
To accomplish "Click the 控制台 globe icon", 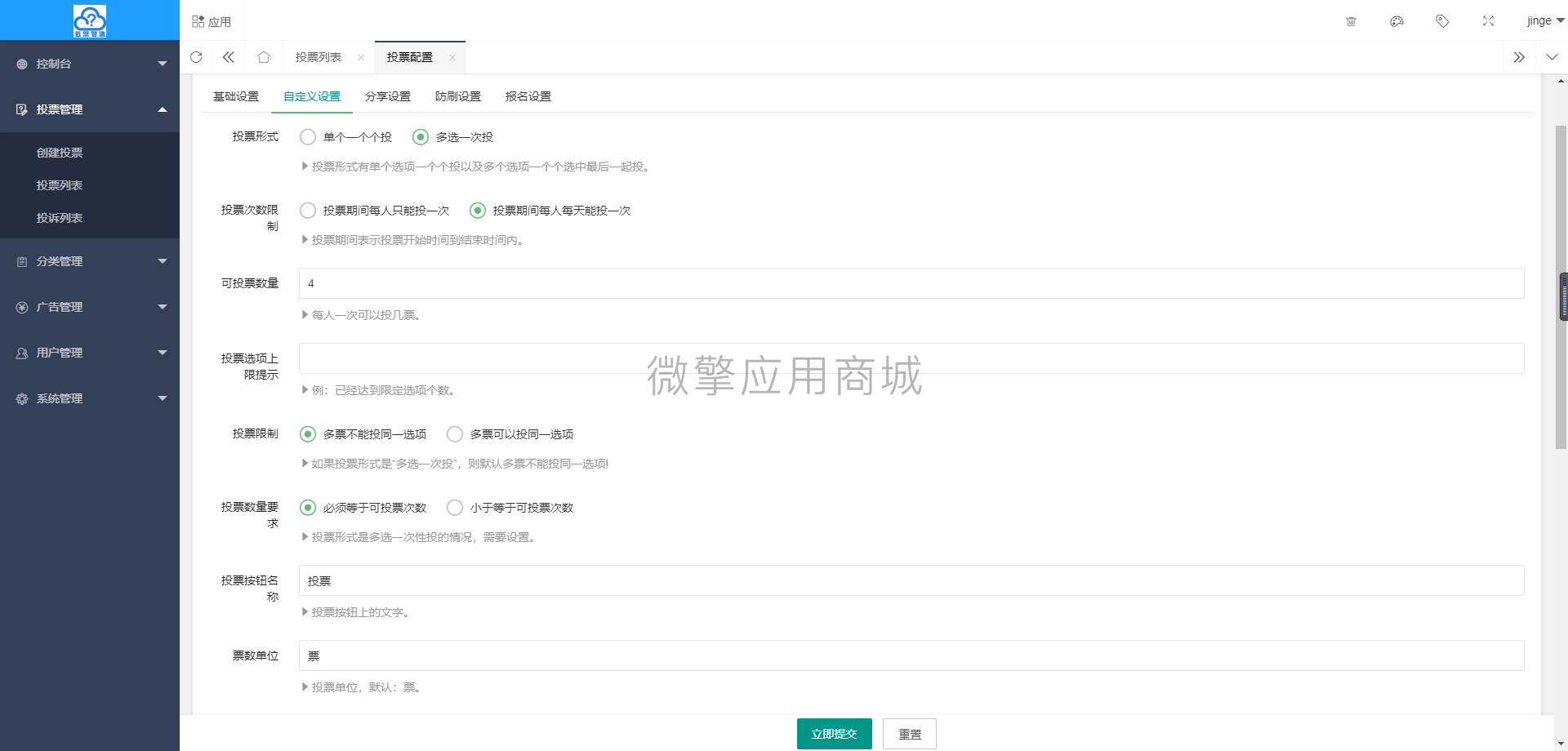I will [x=22, y=64].
